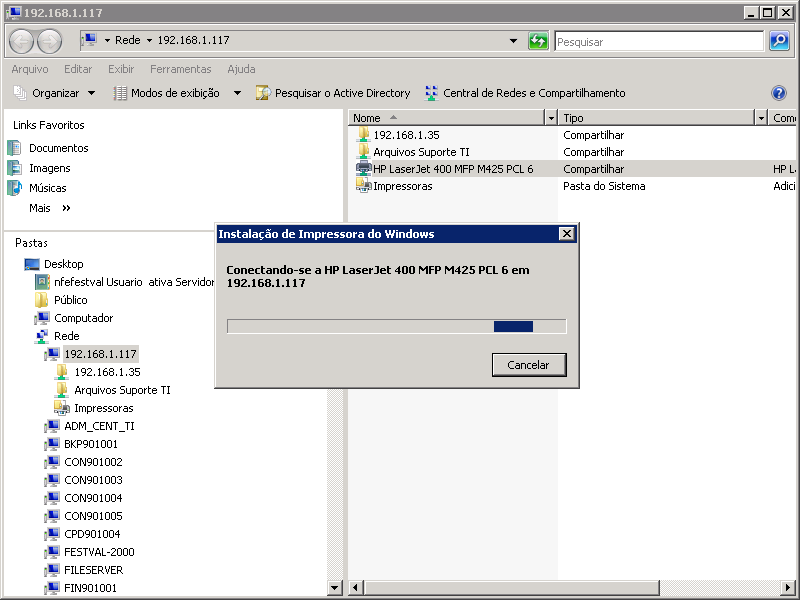Click the Cancelar button in dialog
Image resolution: width=800 pixels, height=600 pixels.
point(529,365)
